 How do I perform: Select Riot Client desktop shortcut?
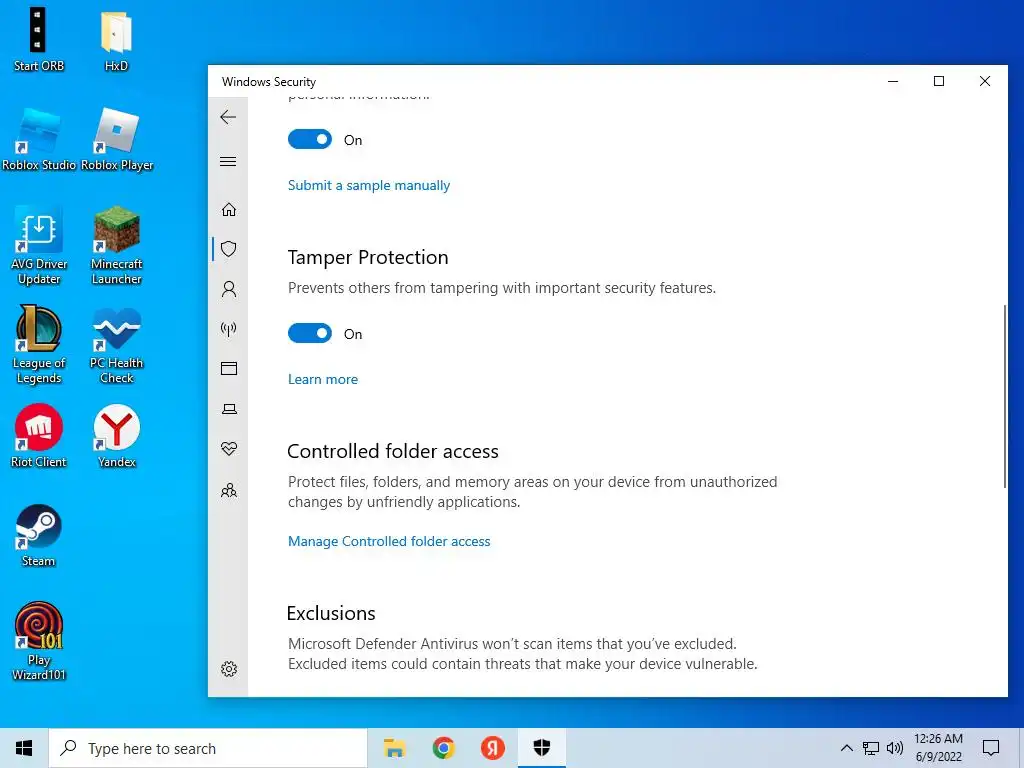point(39,436)
